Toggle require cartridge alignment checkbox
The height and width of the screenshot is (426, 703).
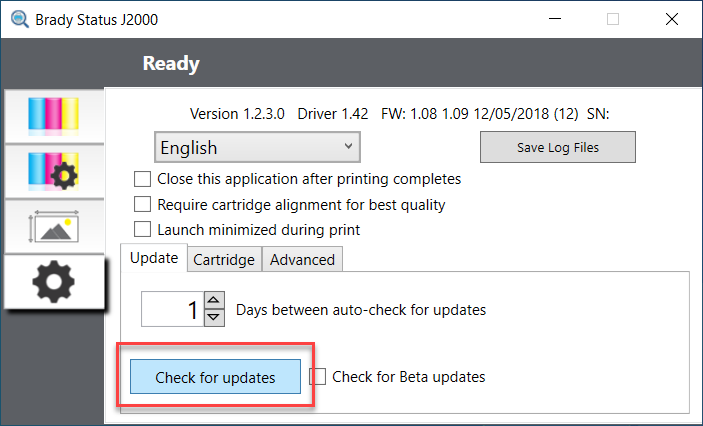pyautogui.click(x=143, y=204)
